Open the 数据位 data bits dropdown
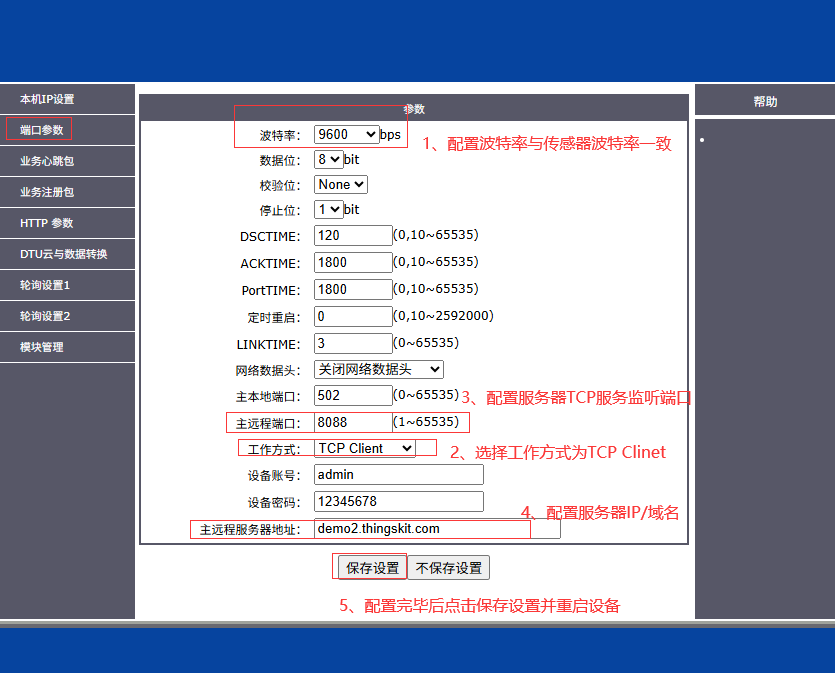 pyautogui.click(x=328, y=159)
